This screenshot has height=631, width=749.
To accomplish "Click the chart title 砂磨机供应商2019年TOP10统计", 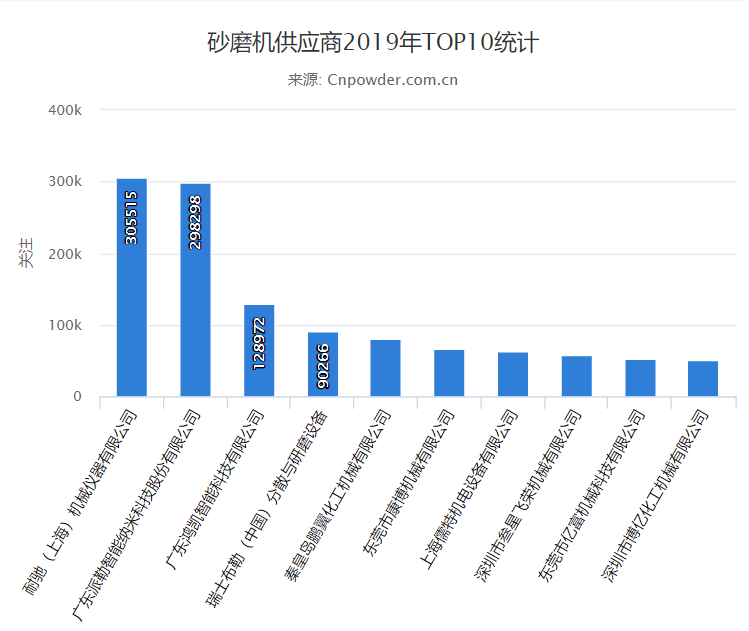I will tap(373, 43).
